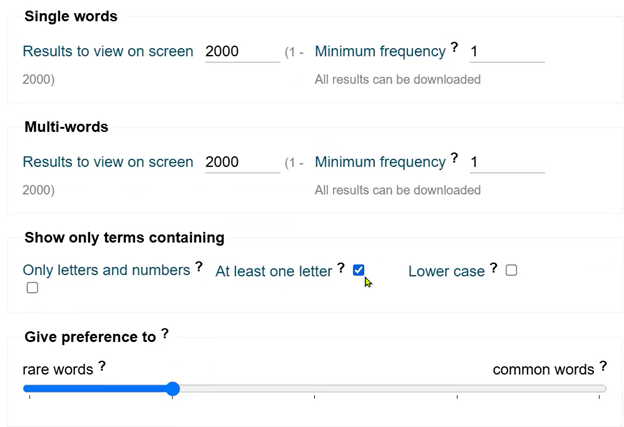Open help icon for Multi-words Minimum frequency
The image size is (624, 427).
454,158
